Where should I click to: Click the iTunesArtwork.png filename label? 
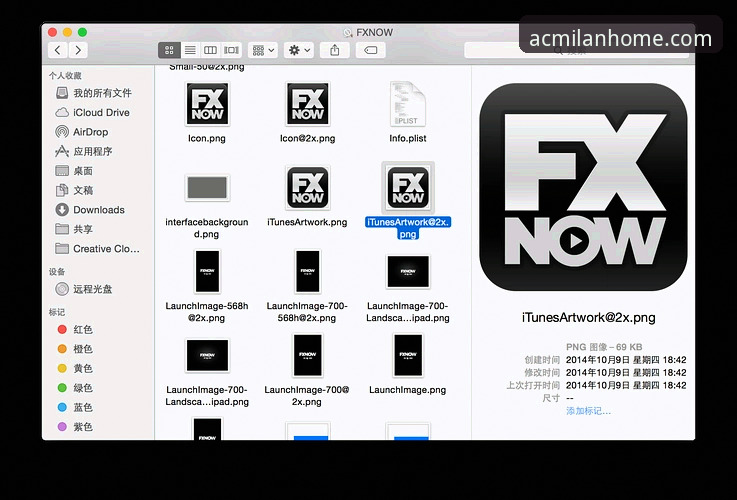coord(307,222)
